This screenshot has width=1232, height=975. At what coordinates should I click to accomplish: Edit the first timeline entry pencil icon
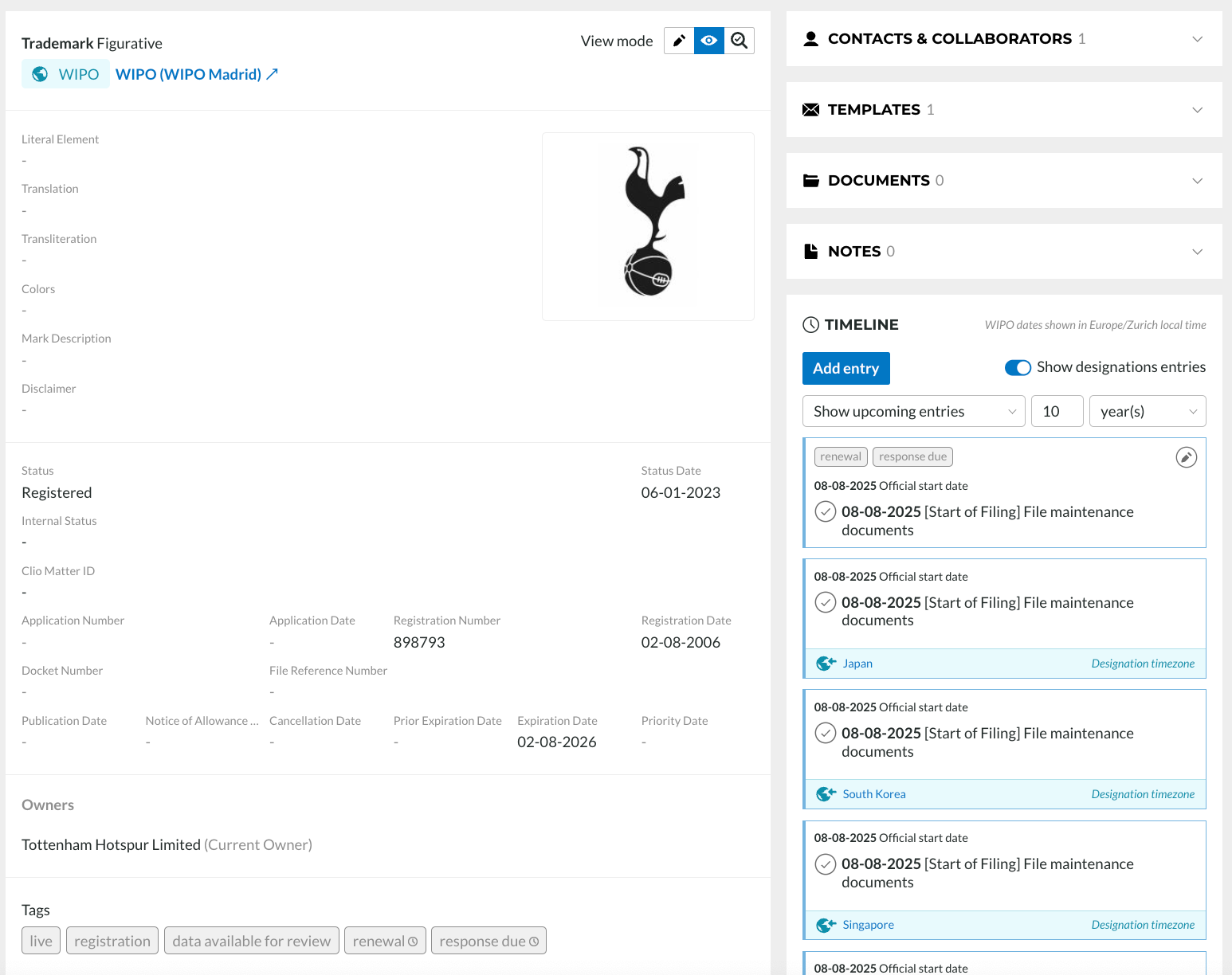[1186, 457]
